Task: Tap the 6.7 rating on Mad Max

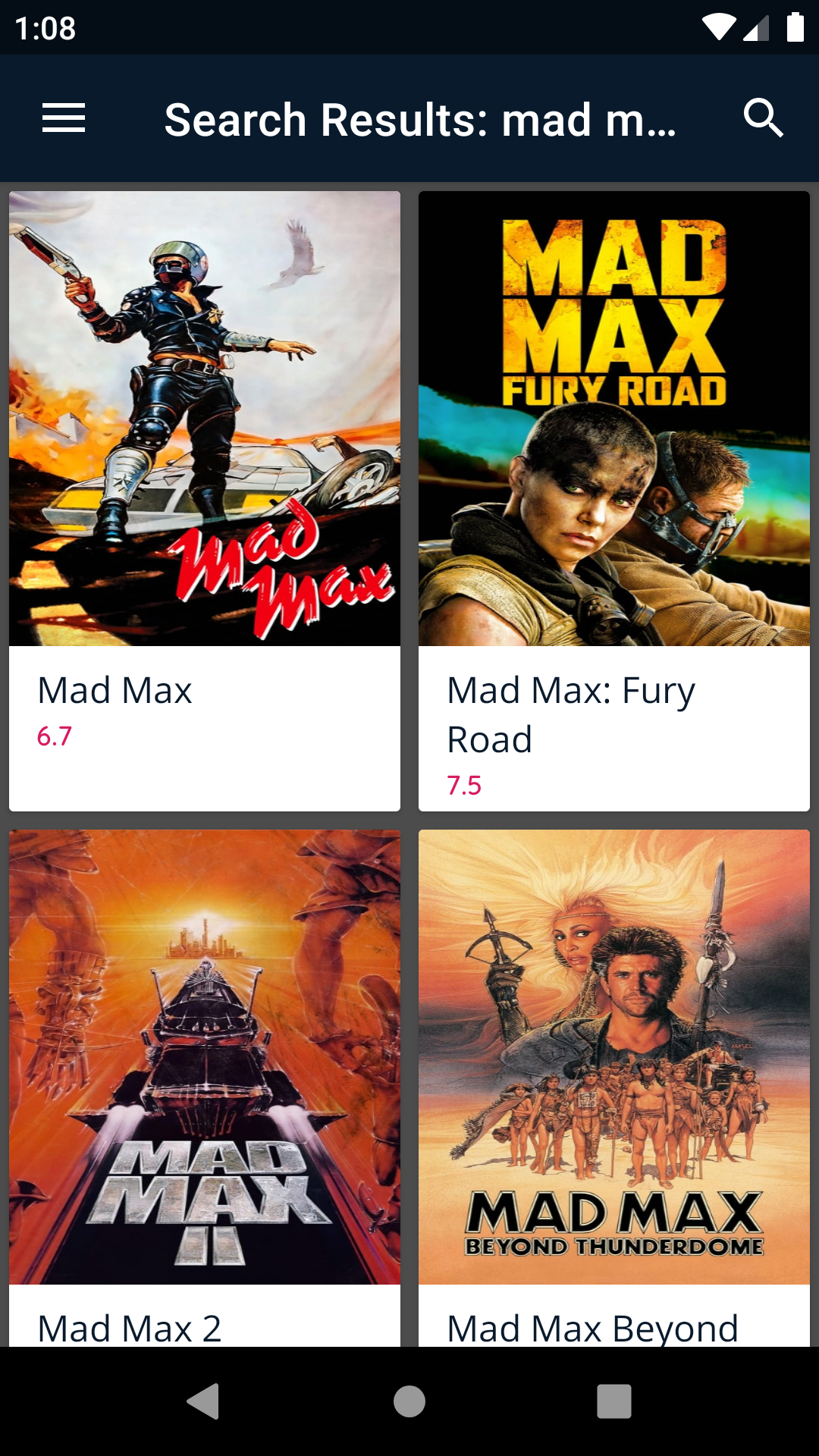Action: coord(55,736)
